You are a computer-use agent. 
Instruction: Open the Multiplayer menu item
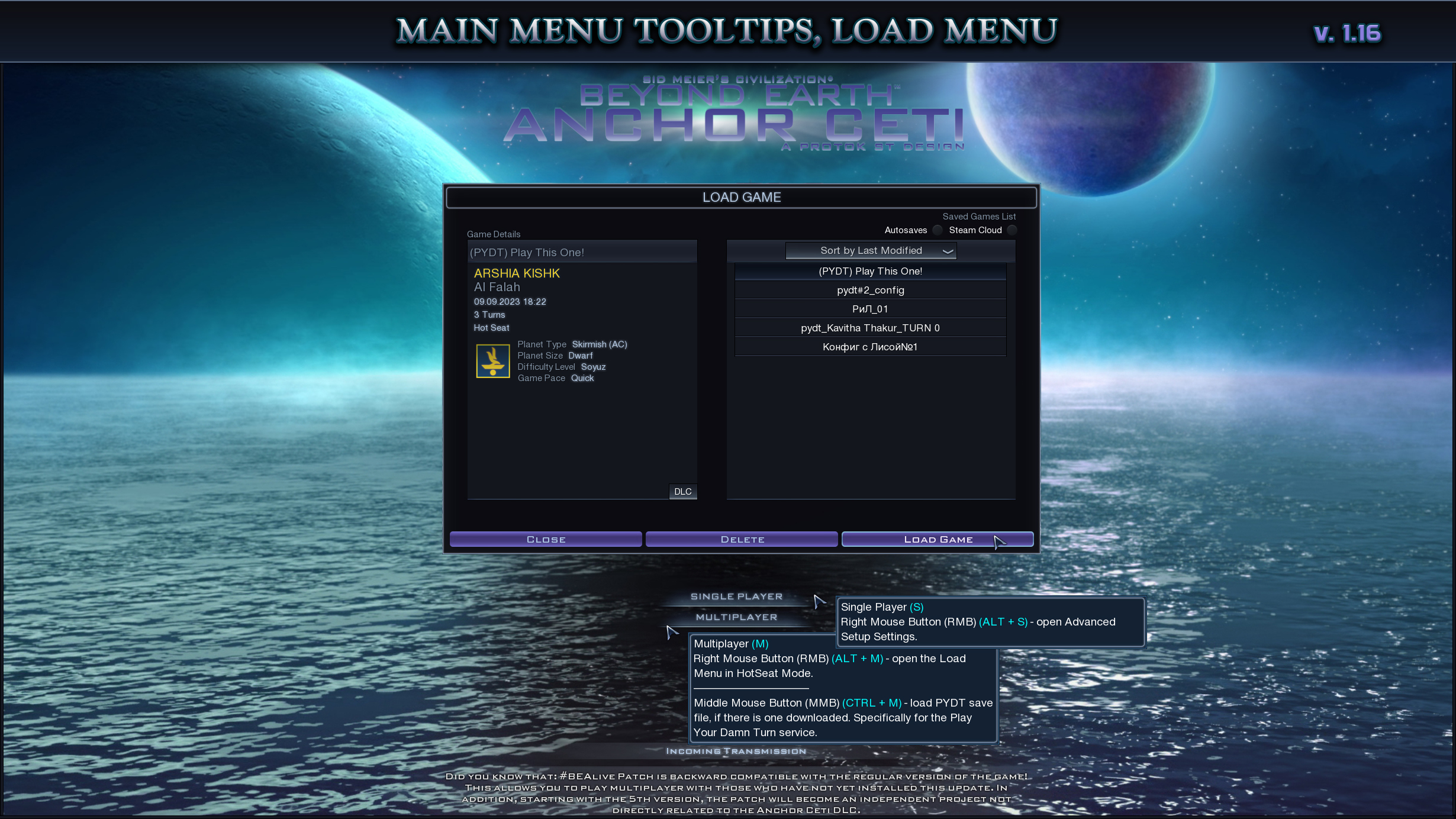click(x=736, y=617)
